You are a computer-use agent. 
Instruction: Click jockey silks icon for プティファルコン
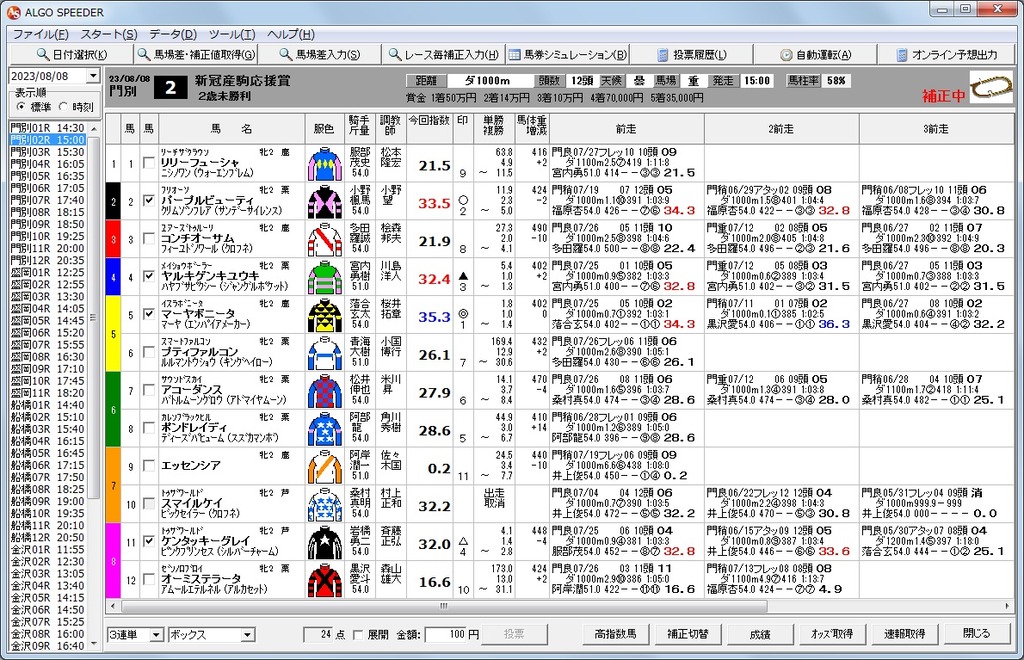click(325, 353)
